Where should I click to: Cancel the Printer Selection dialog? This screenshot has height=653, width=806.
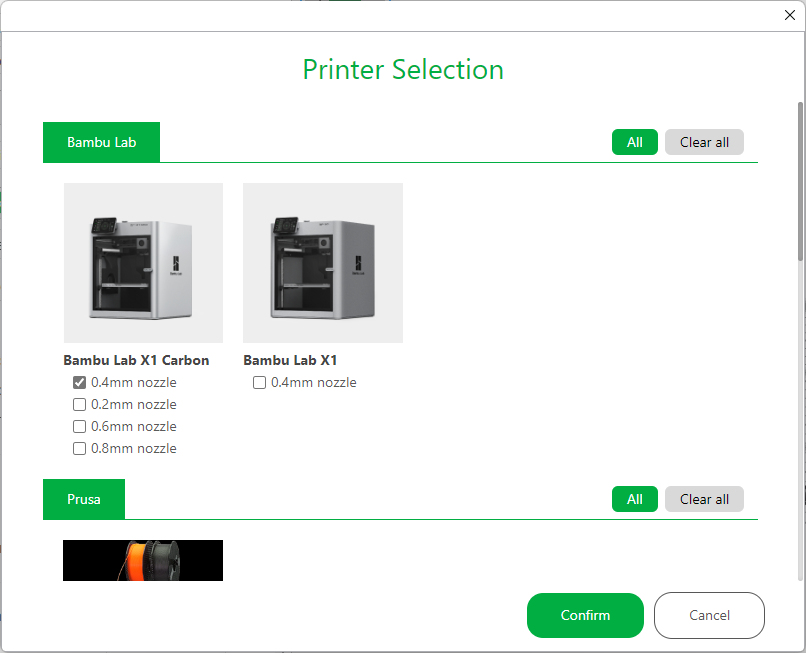[x=709, y=615]
